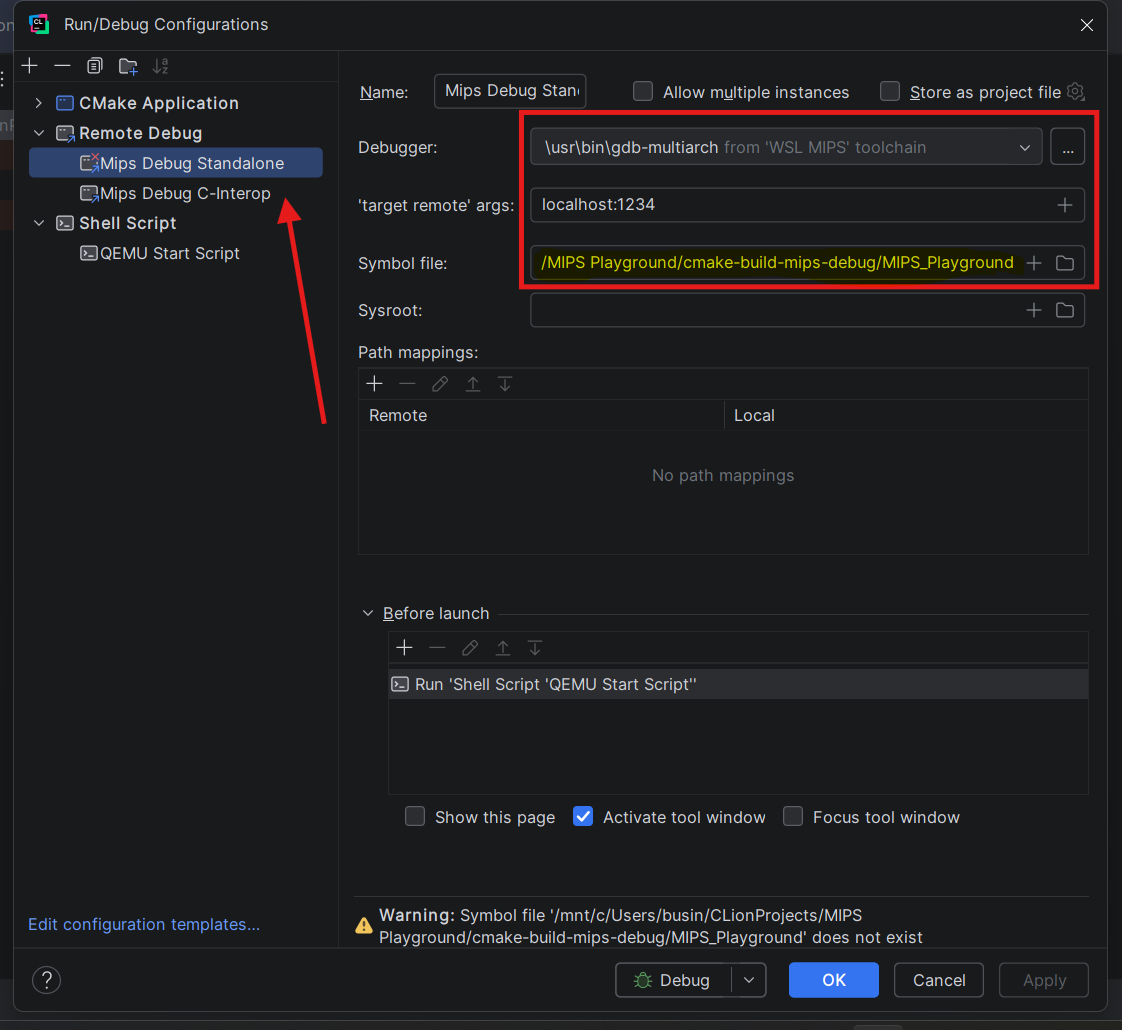
Task: Uncheck Activate tool window checkbox
Action: (x=583, y=817)
